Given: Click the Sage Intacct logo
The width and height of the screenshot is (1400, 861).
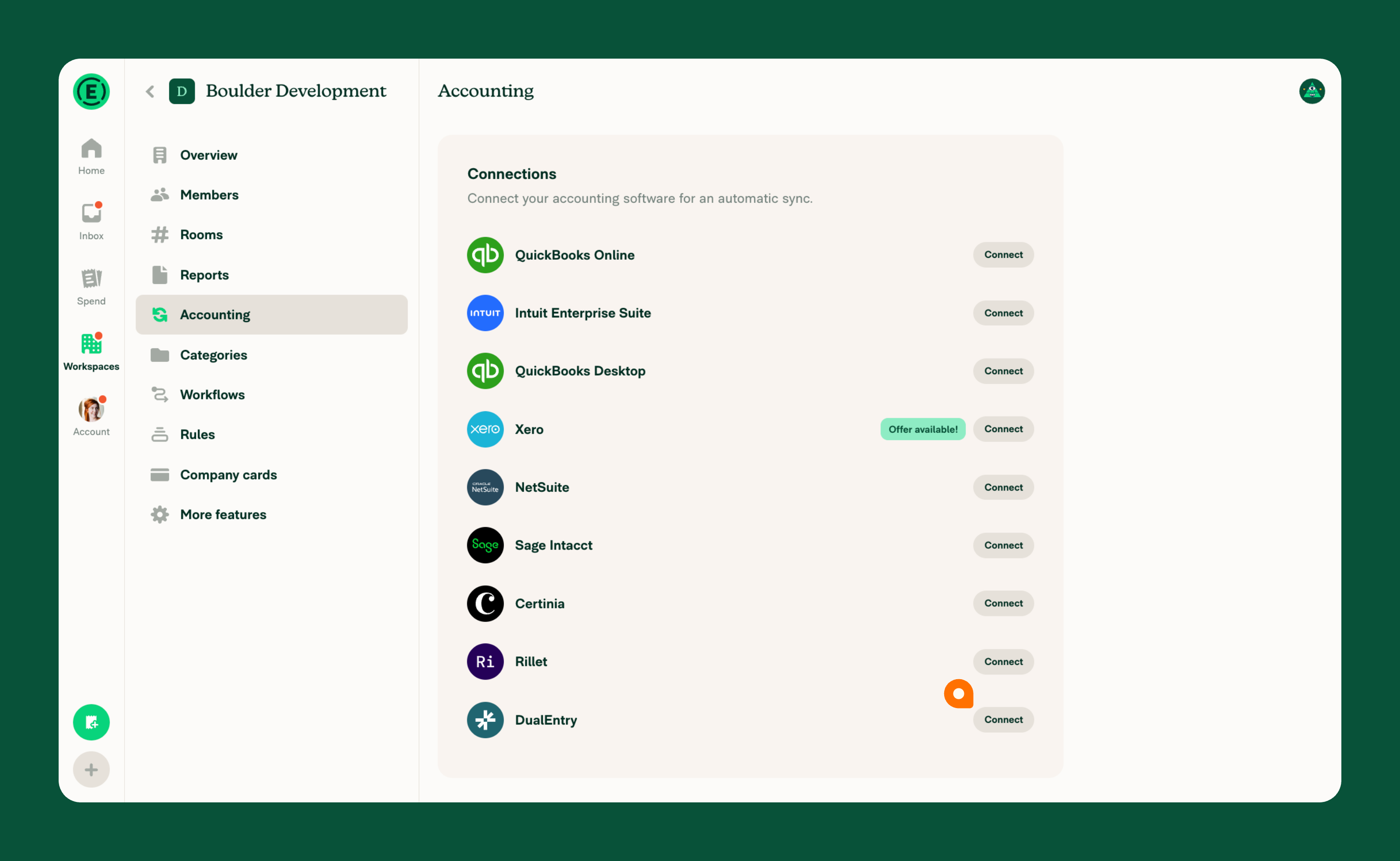Looking at the screenshot, I should point(485,545).
